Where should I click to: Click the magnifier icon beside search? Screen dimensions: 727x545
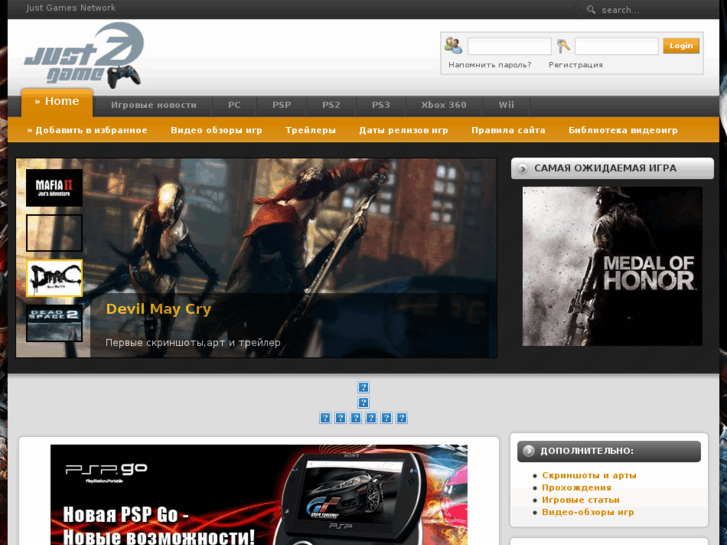click(x=591, y=10)
